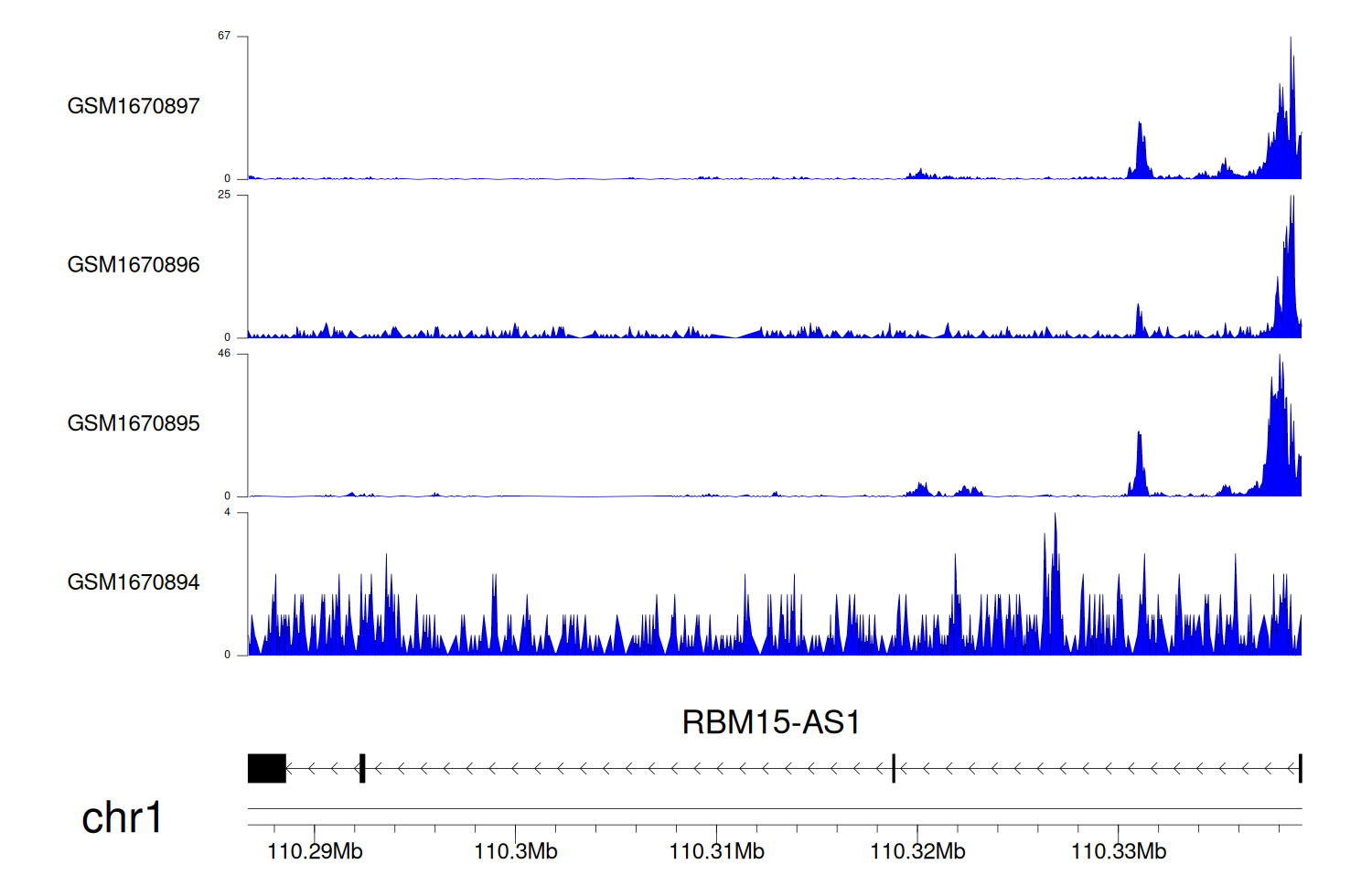Viewport: 1372px width, 896px height.
Task: Click the chr1 chromosome label
Action: pyautogui.click(x=122, y=817)
